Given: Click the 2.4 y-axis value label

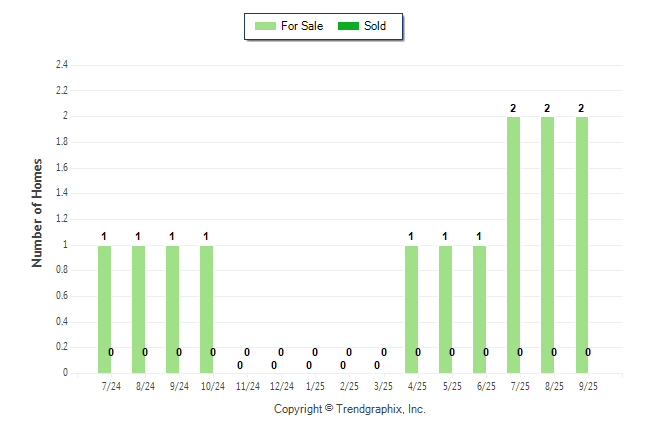Looking at the screenshot, I should [x=61, y=65].
